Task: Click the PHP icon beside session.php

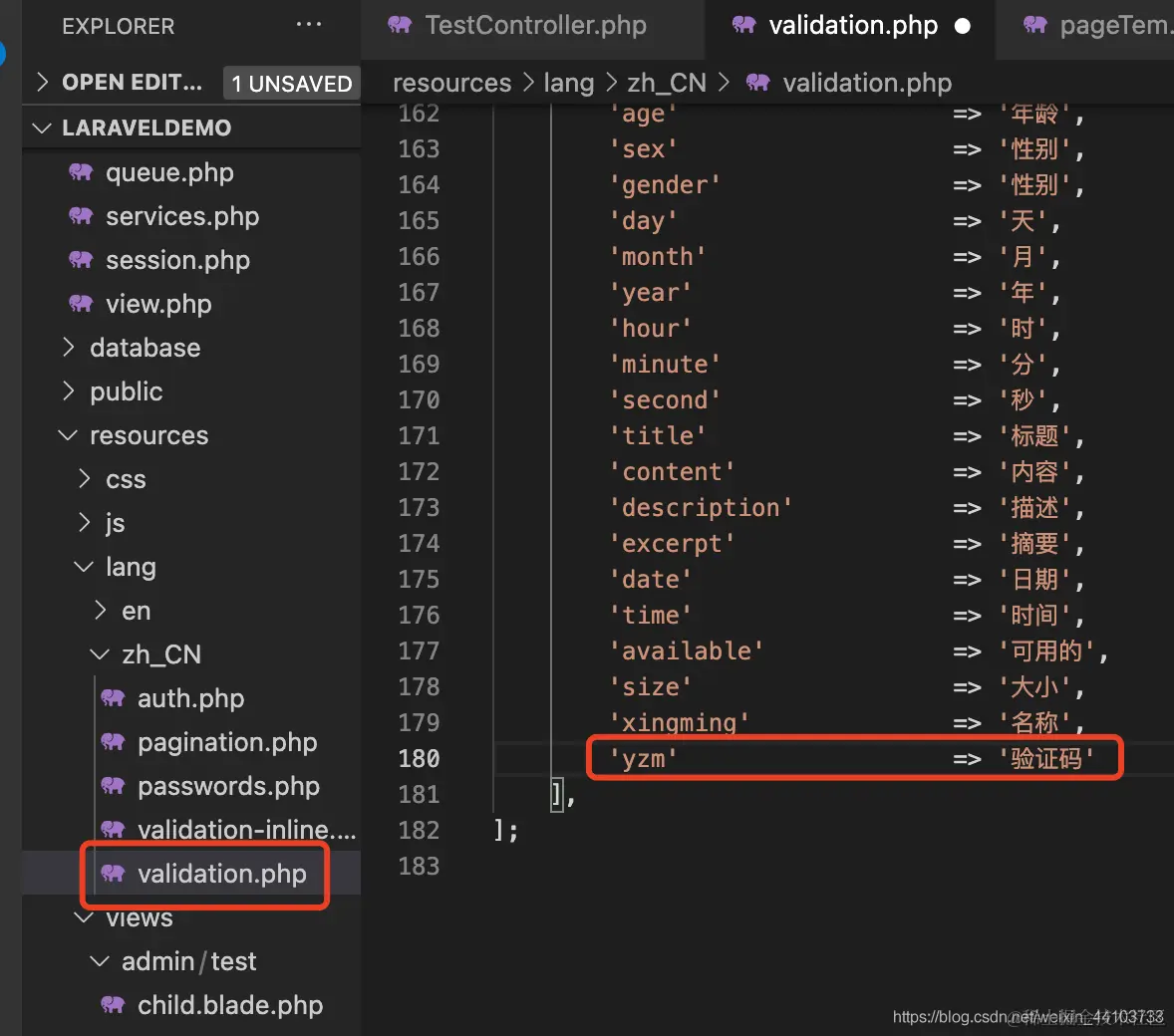Action: pyautogui.click(x=81, y=260)
